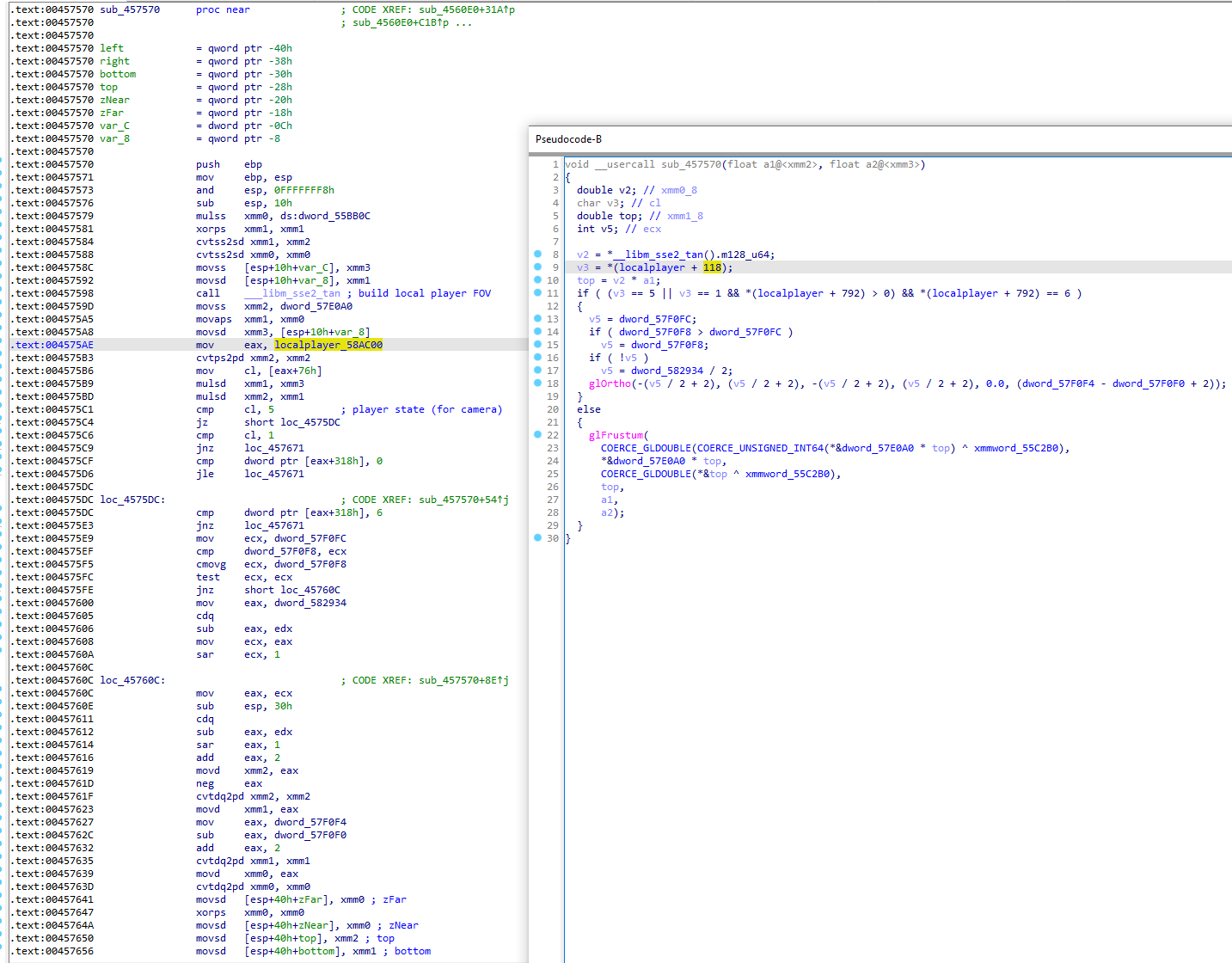This screenshot has height=963, width=1232.
Task: Select 'char v3;' declaration in pseudocode
Action: pos(601,203)
